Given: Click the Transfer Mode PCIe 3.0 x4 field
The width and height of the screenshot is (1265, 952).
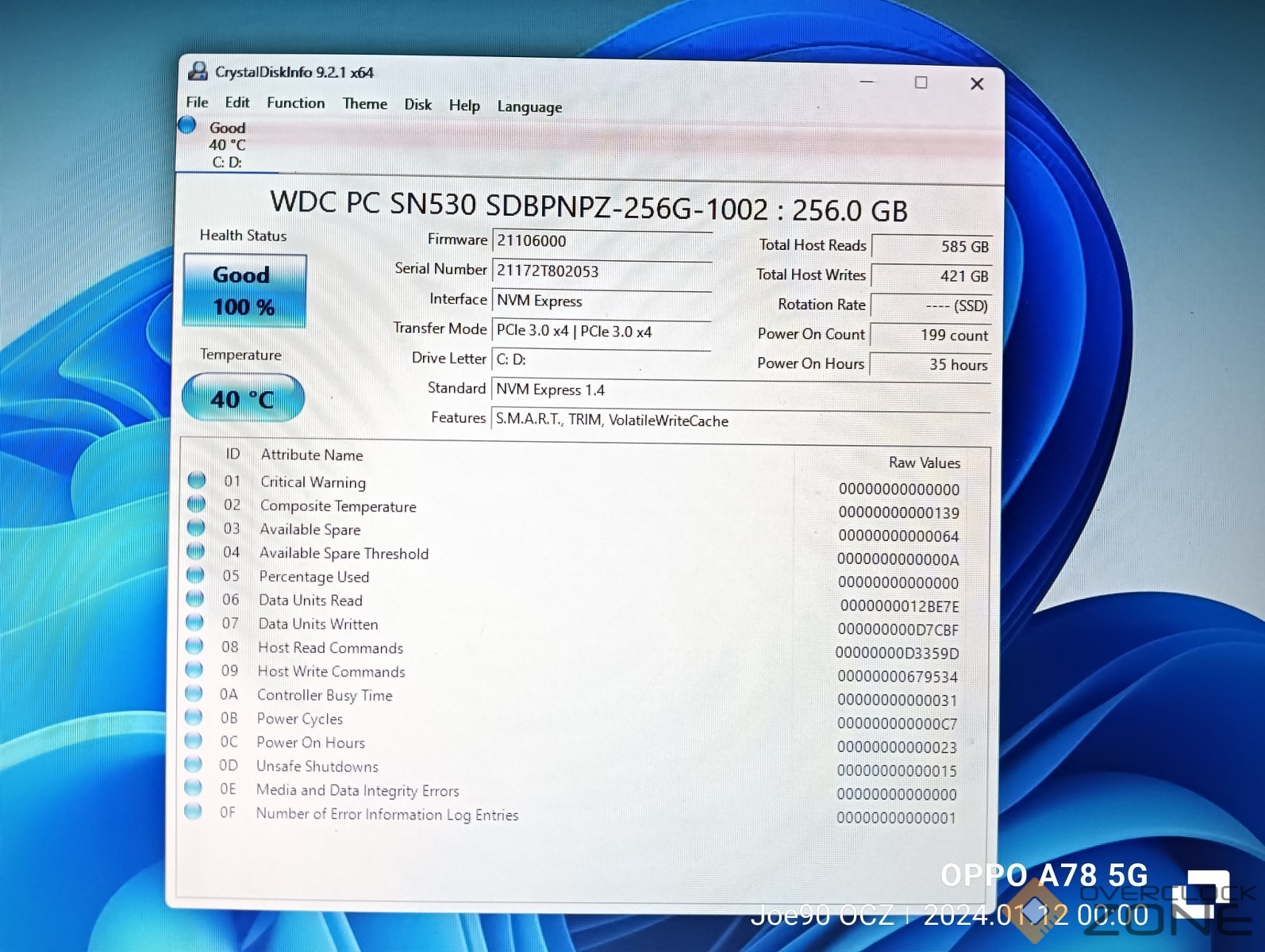Looking at the screenshot, I should click(602, 332).
